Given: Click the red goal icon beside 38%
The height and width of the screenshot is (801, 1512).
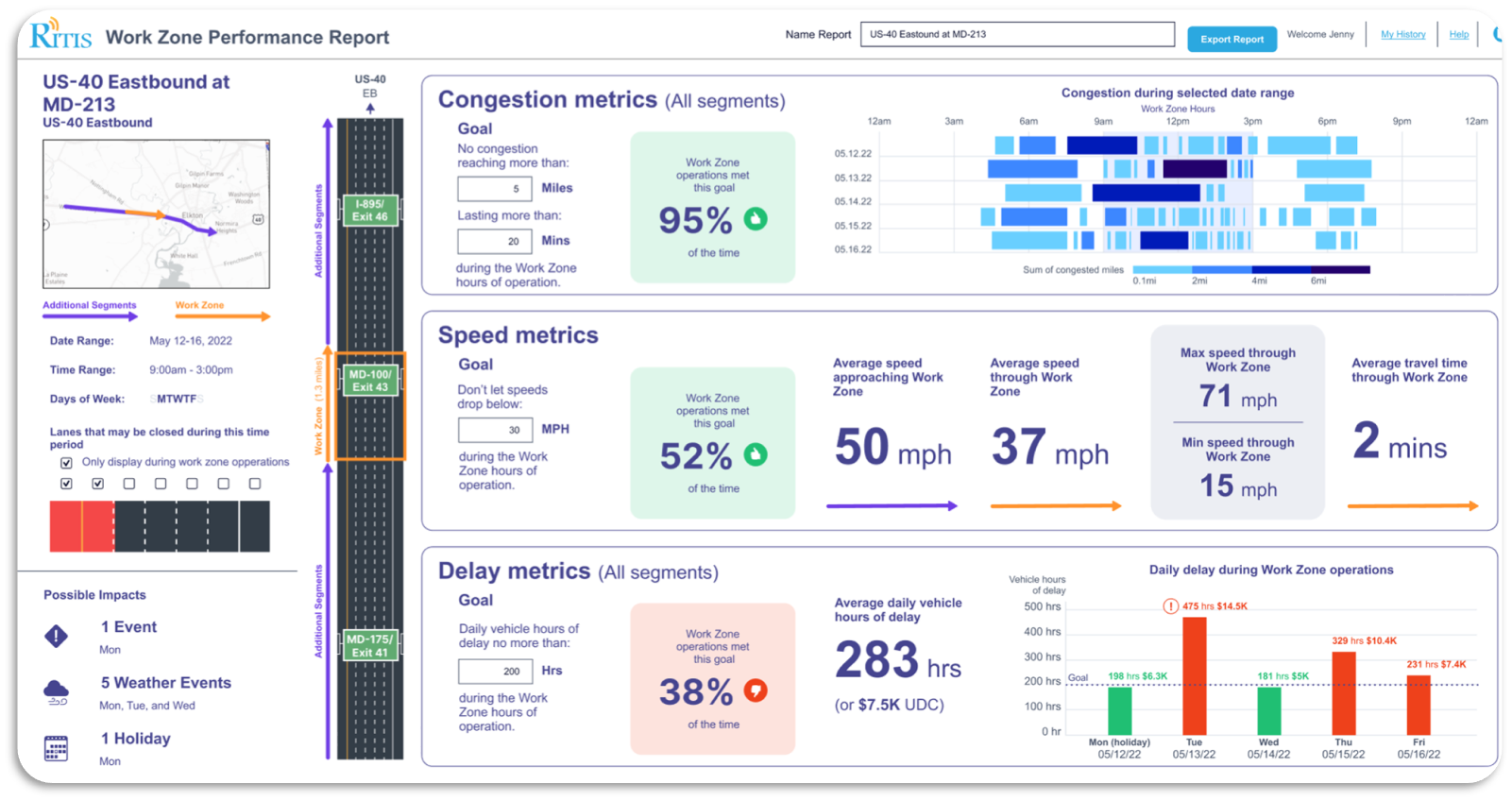Looking at the screenshot, I should tap(756, 690).
